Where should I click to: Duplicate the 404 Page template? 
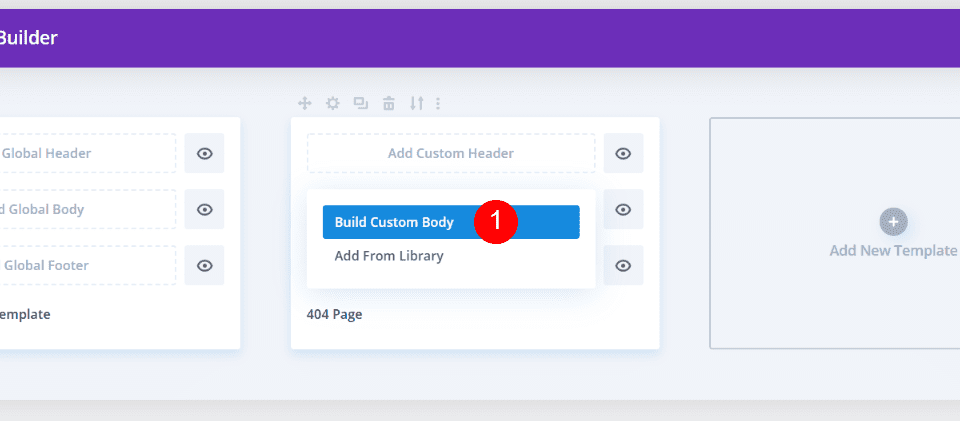(361, 103)
